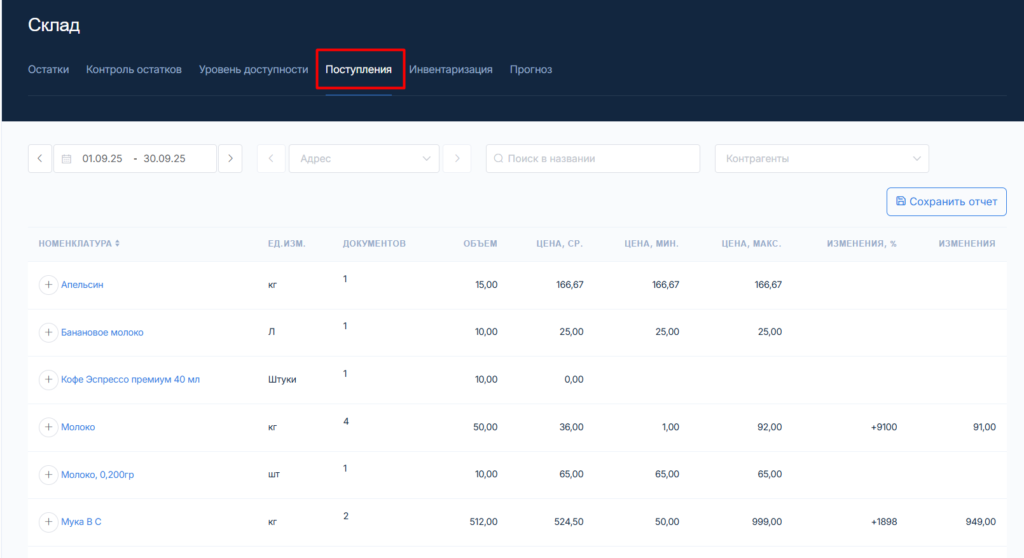Sort by Номенклатура column header
The height and width of the screenshot is (558, 1024).
pyautogui.click(x=79, y=243)
